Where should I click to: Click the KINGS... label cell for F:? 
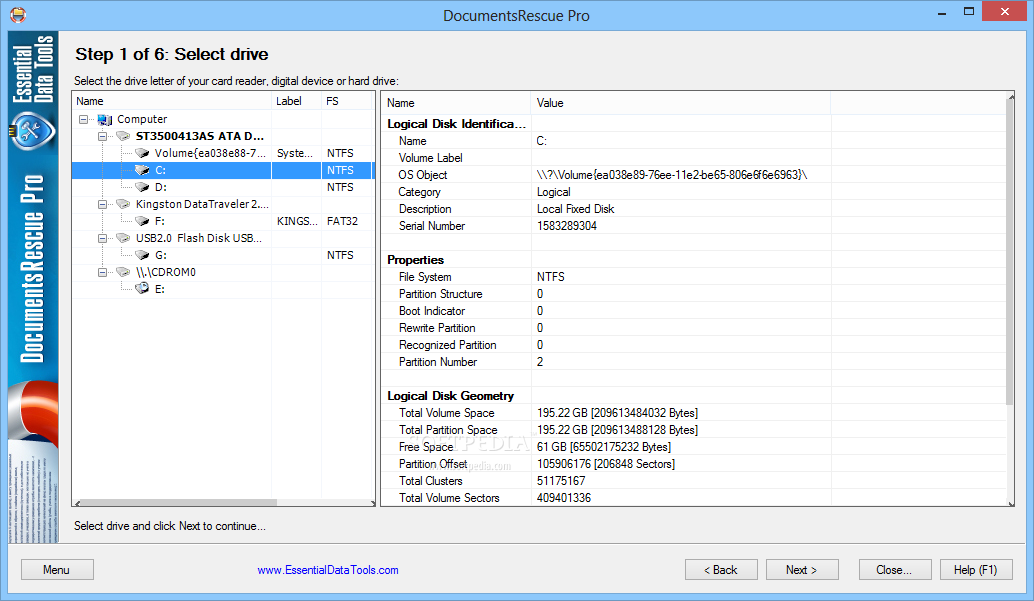tap(297, 221)
